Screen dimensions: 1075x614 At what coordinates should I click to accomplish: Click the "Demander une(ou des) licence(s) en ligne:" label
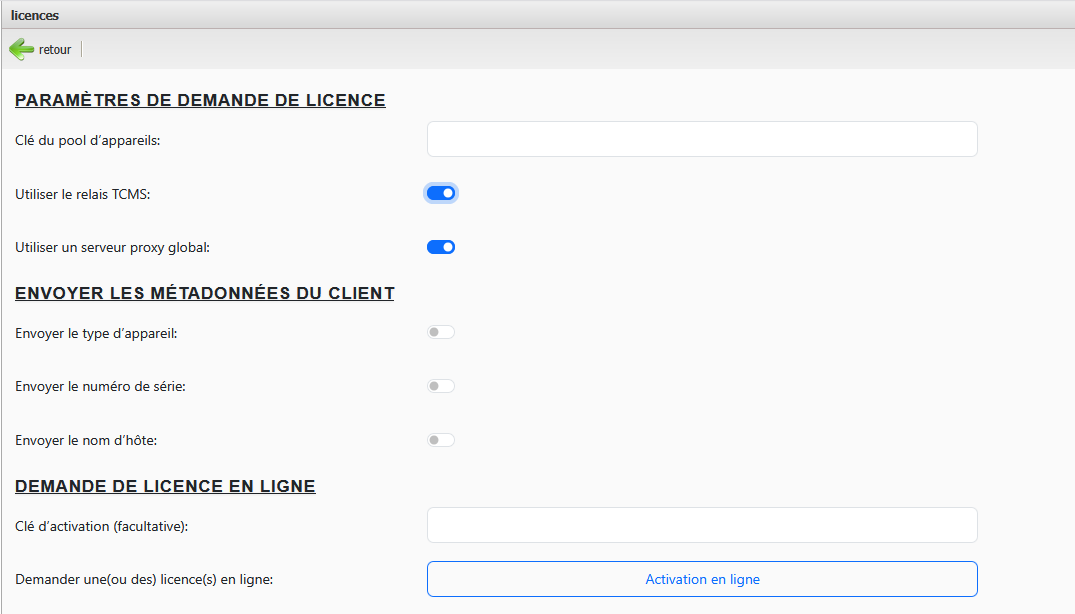144,579
